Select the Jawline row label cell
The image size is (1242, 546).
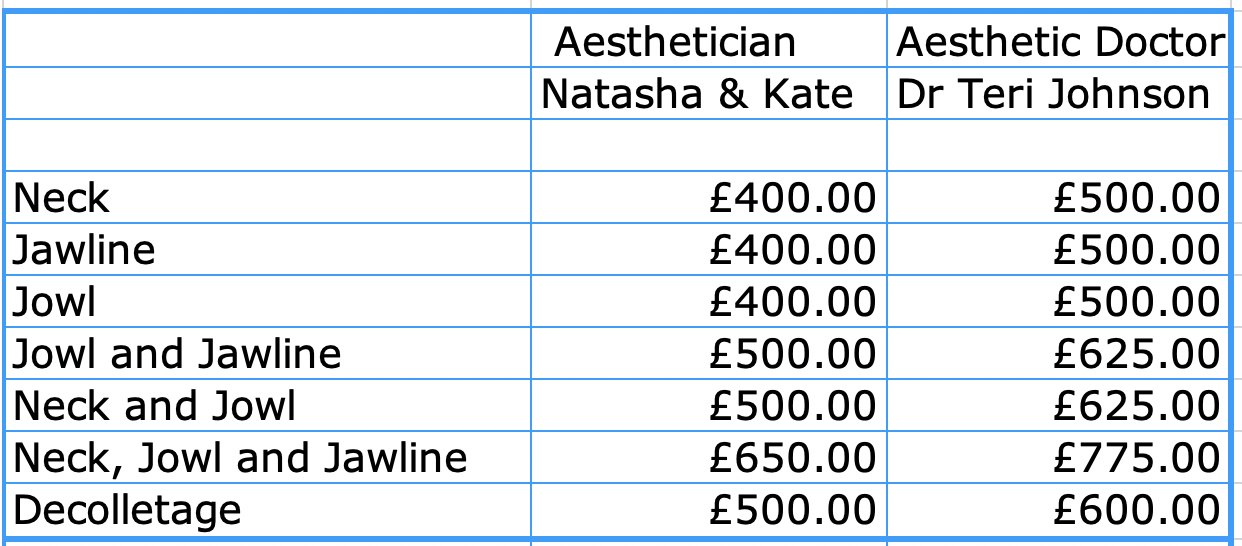(85, 250)
